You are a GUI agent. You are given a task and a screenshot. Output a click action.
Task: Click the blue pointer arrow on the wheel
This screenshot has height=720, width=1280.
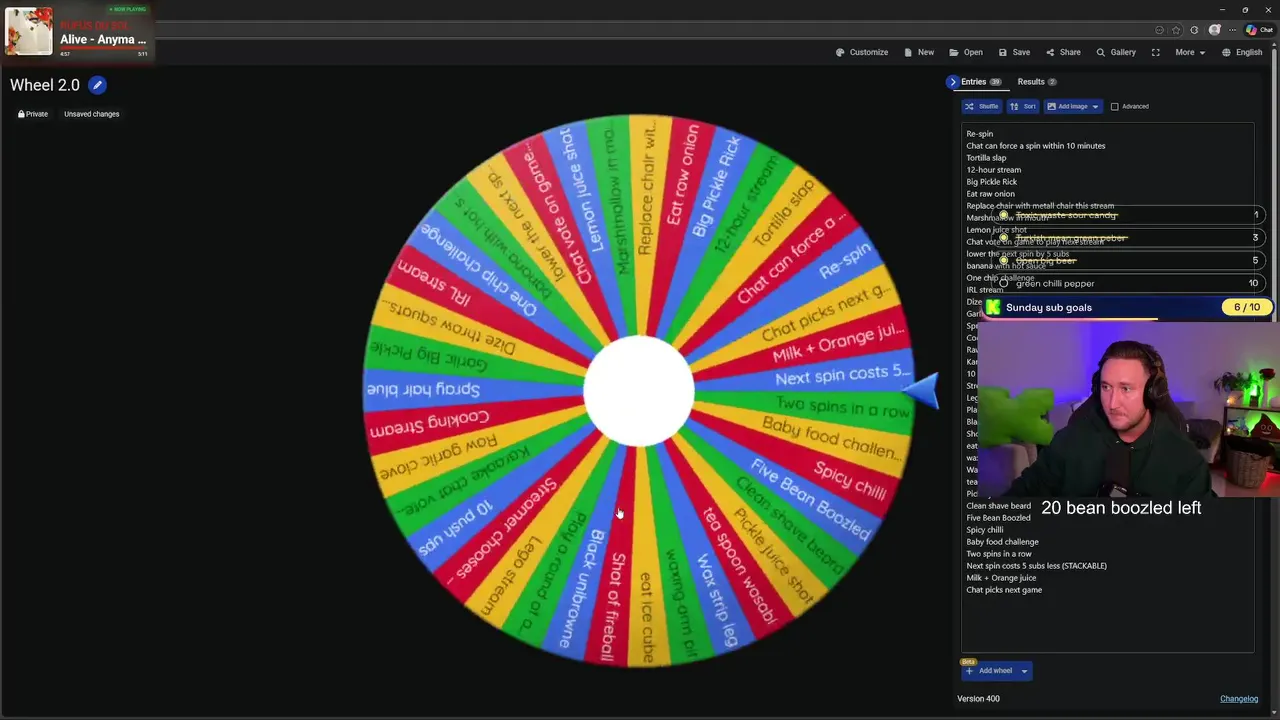coord(922,390)
